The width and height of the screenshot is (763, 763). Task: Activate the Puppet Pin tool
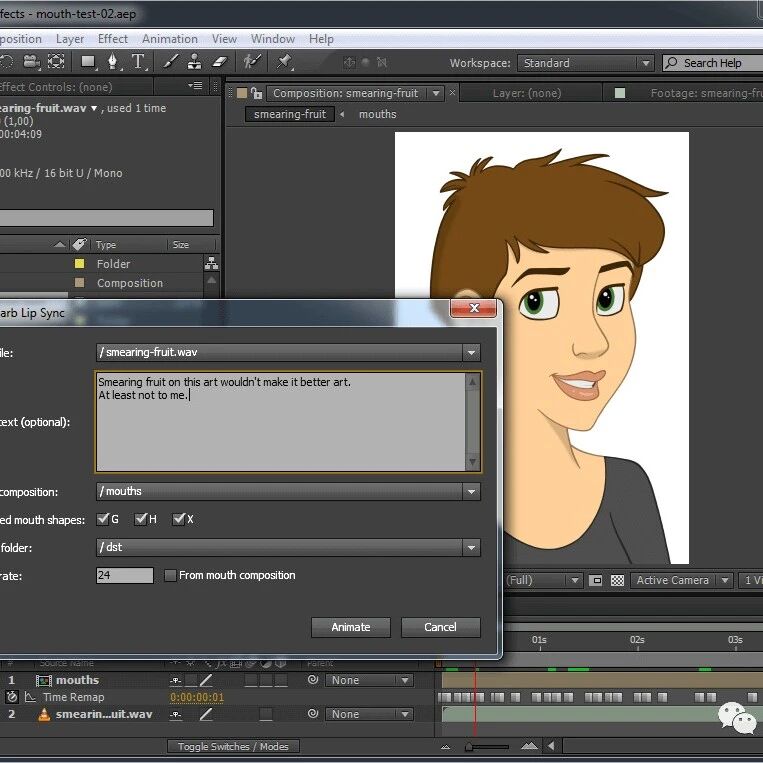(x=284, y=62)
